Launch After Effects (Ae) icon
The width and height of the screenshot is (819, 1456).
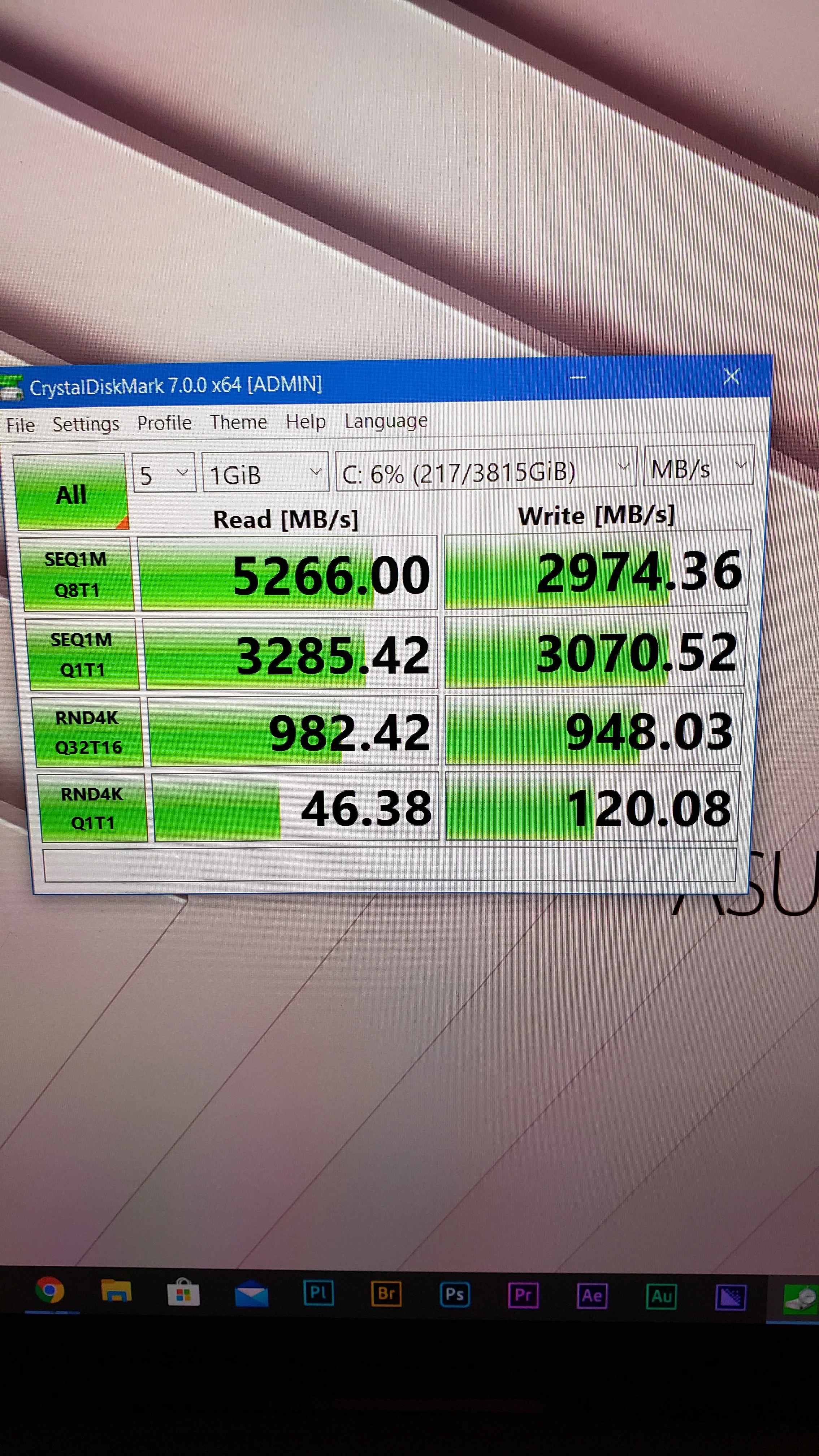click(592, 1295)
